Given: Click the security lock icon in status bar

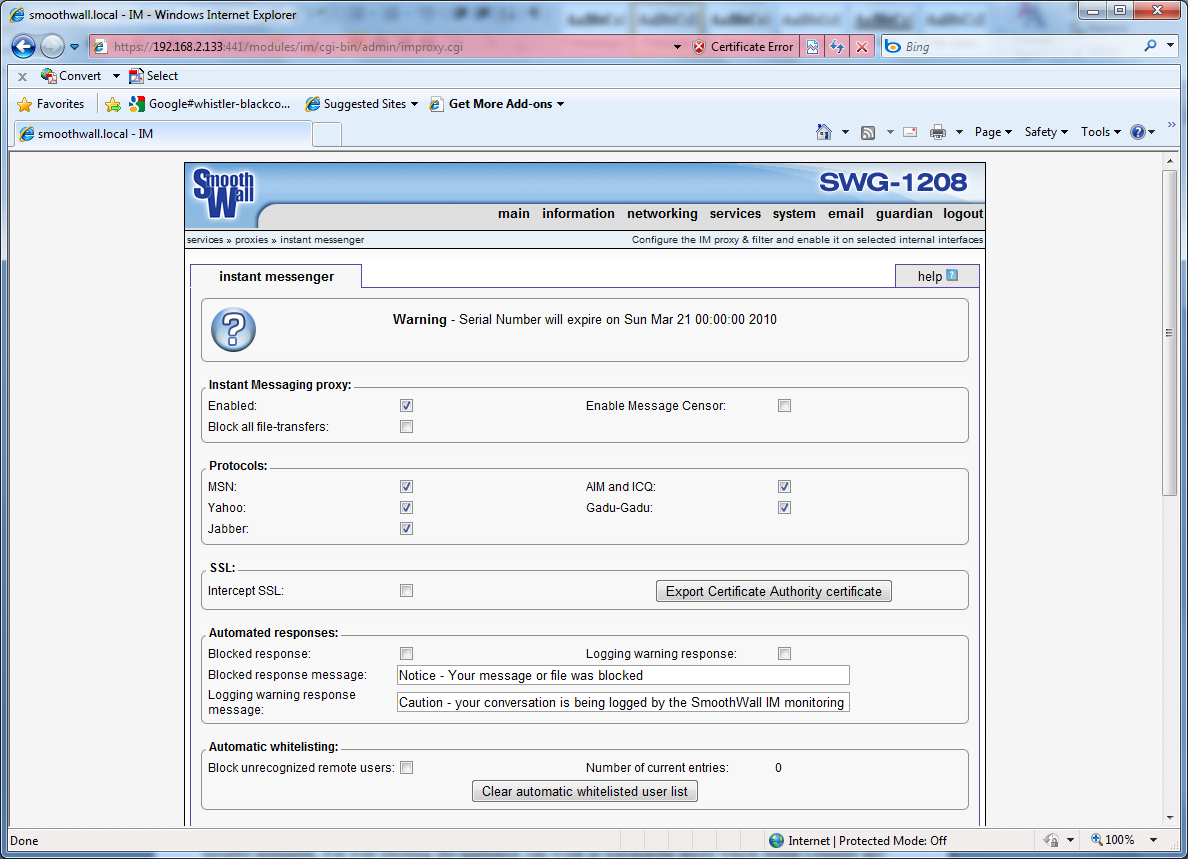Looking at the screenshot, I should coord(1052,840).
